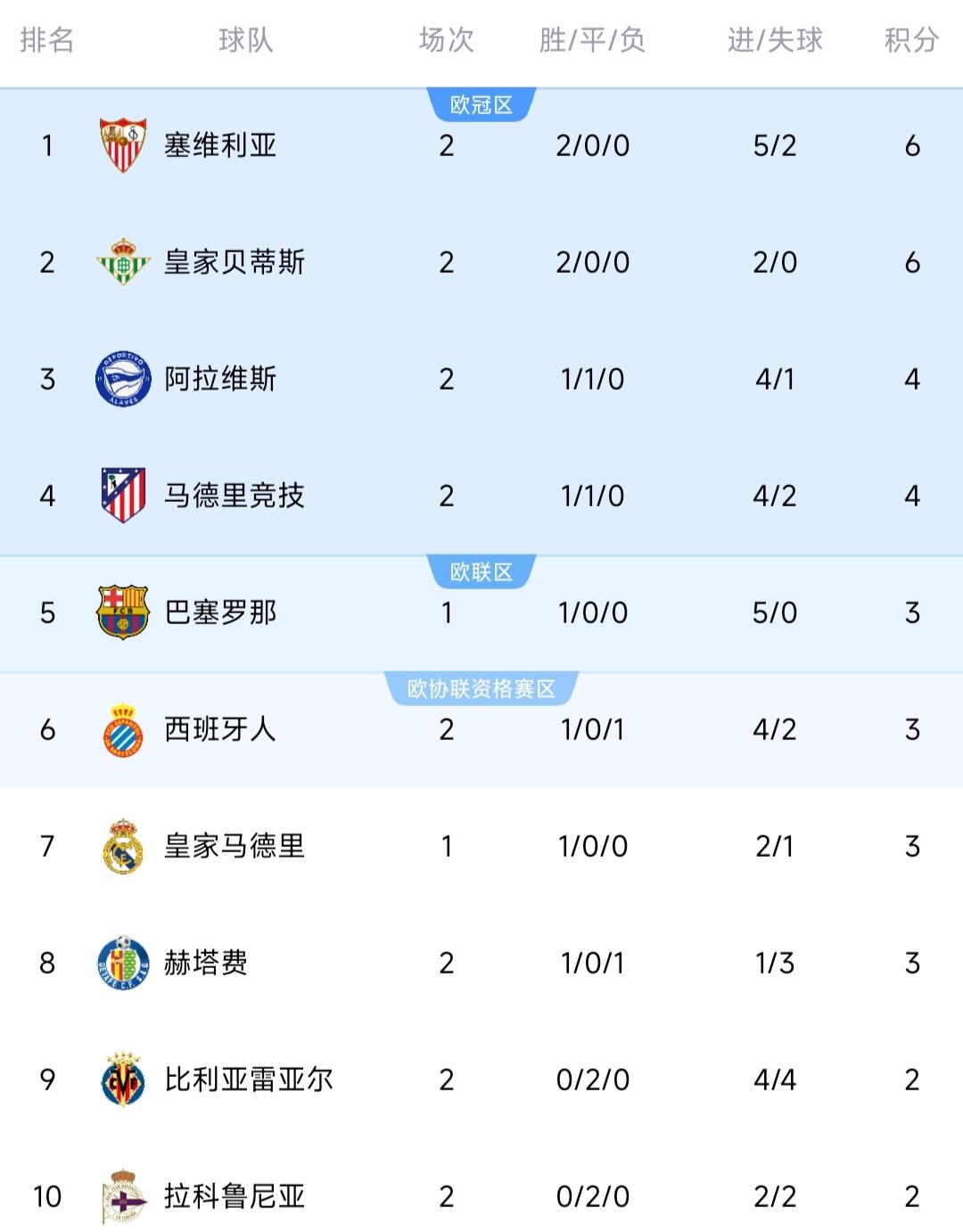Open team name 塞维利亚
Image resolution: width=963 pixels, height=1232 pixels.
coord(220,145)
